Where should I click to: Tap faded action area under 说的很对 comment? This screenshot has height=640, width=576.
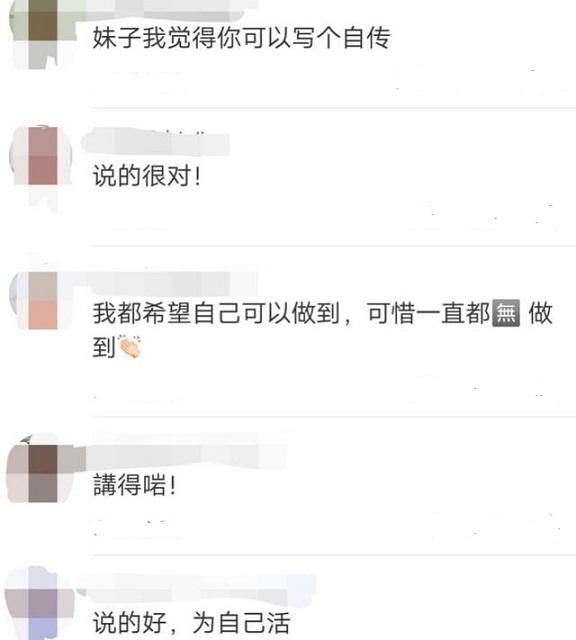[333, 216]
